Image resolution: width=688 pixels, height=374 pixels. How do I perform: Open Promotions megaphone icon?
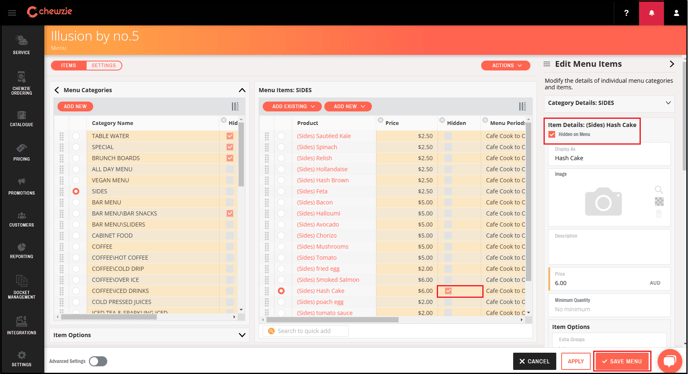(22, 186)
